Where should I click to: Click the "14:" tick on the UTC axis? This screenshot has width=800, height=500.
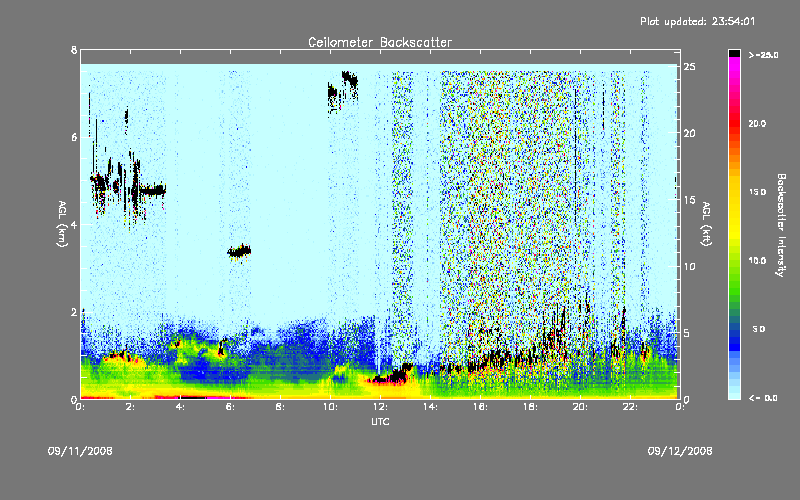tap(430, 407)
